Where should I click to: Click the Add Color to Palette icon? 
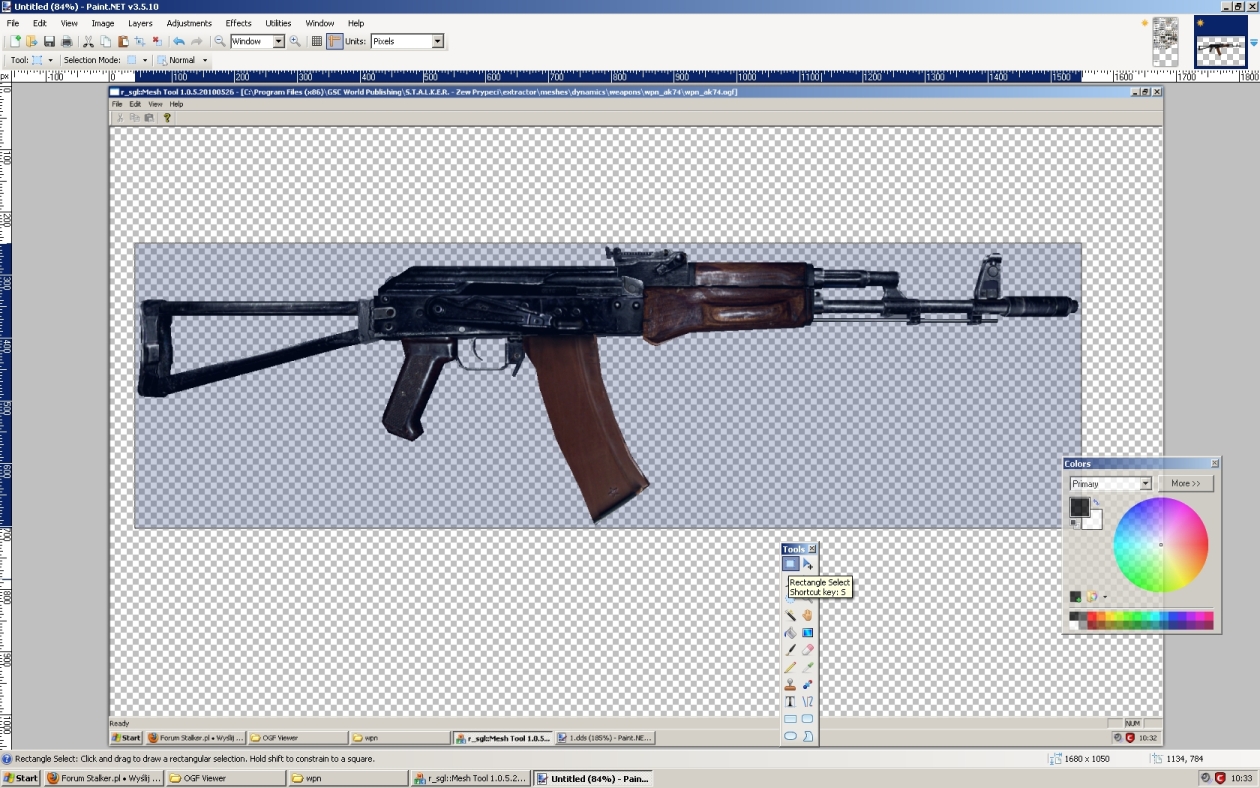[1076, 597]
